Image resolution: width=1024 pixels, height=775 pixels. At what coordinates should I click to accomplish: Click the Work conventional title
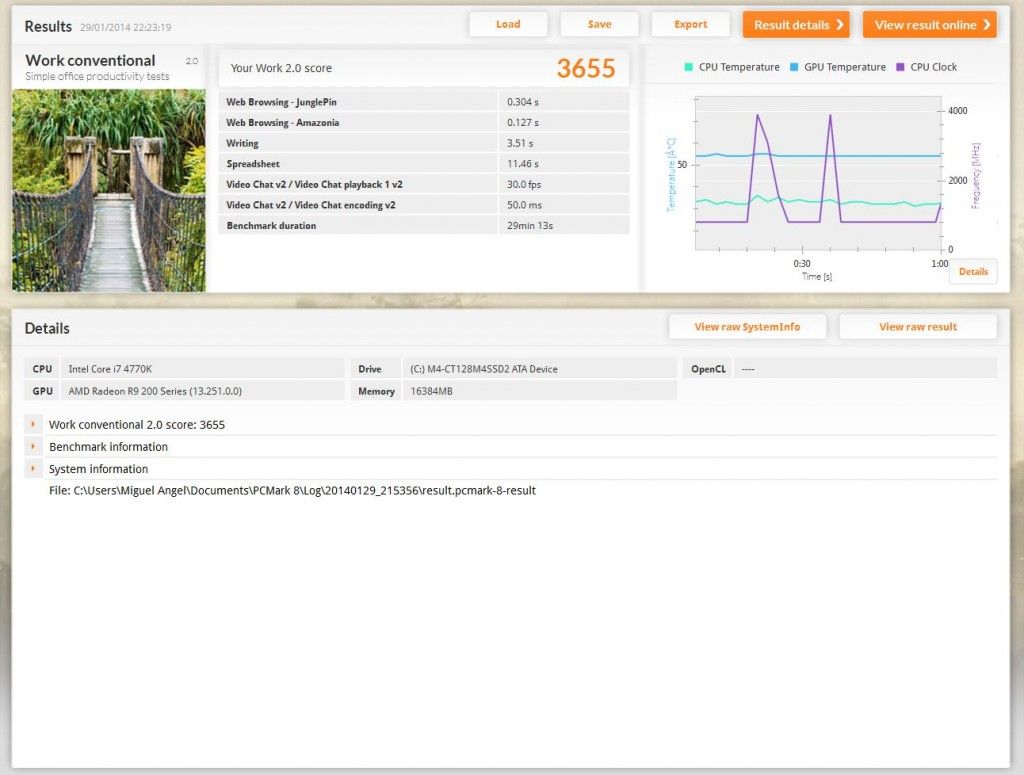coord(90,60)
